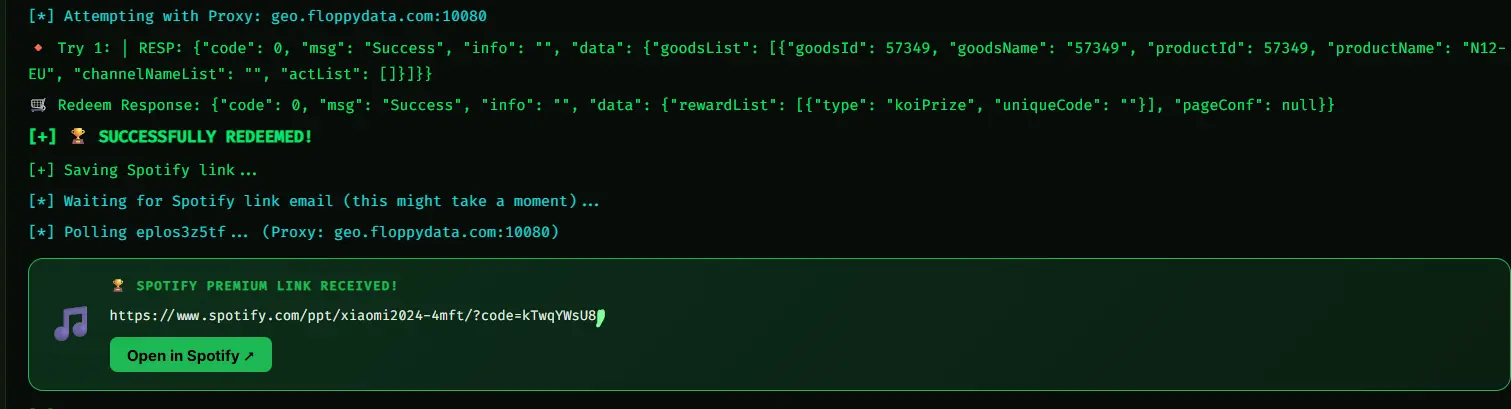Screen dimensions: 1511x409
Task: Click the arrow icon on the Open in Spotify button
Action: click(x=249, y=355)
